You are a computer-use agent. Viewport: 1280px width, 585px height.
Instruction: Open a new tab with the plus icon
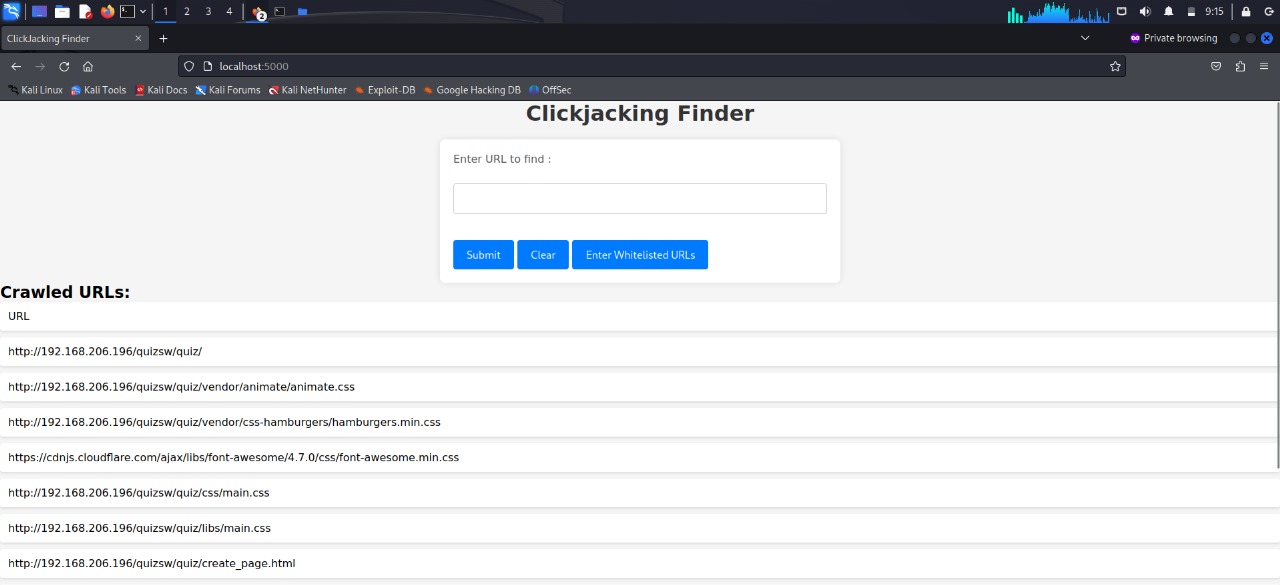coord(164,38)
